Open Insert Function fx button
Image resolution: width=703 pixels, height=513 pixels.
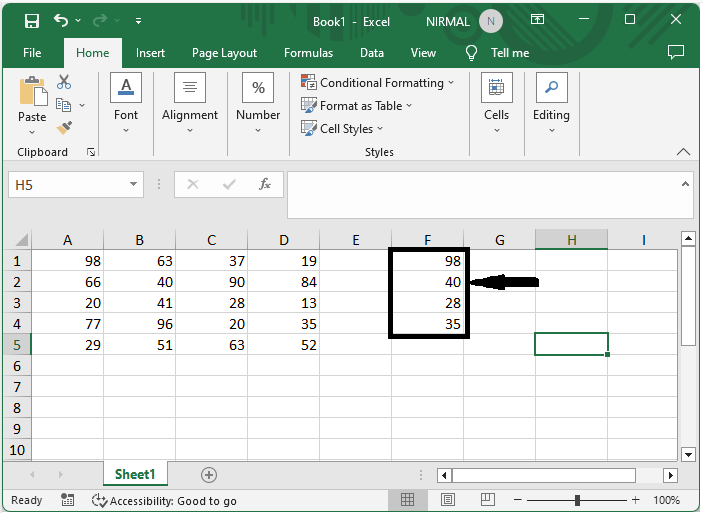[x=265, y=184]
